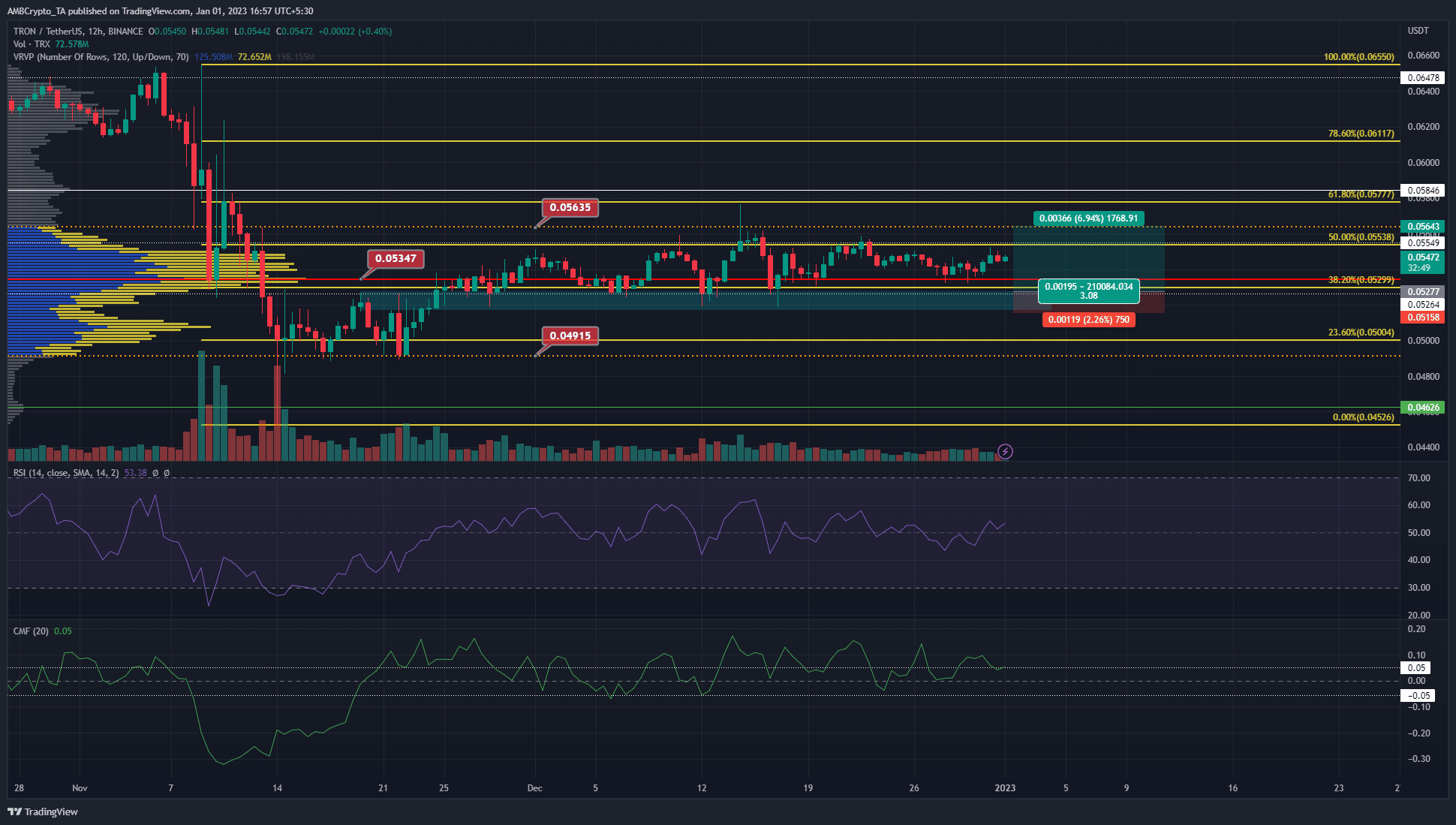Select the 0.04915 red price callout
Viewport: 1456px width, 825px height.
click(x=570, y=336)
